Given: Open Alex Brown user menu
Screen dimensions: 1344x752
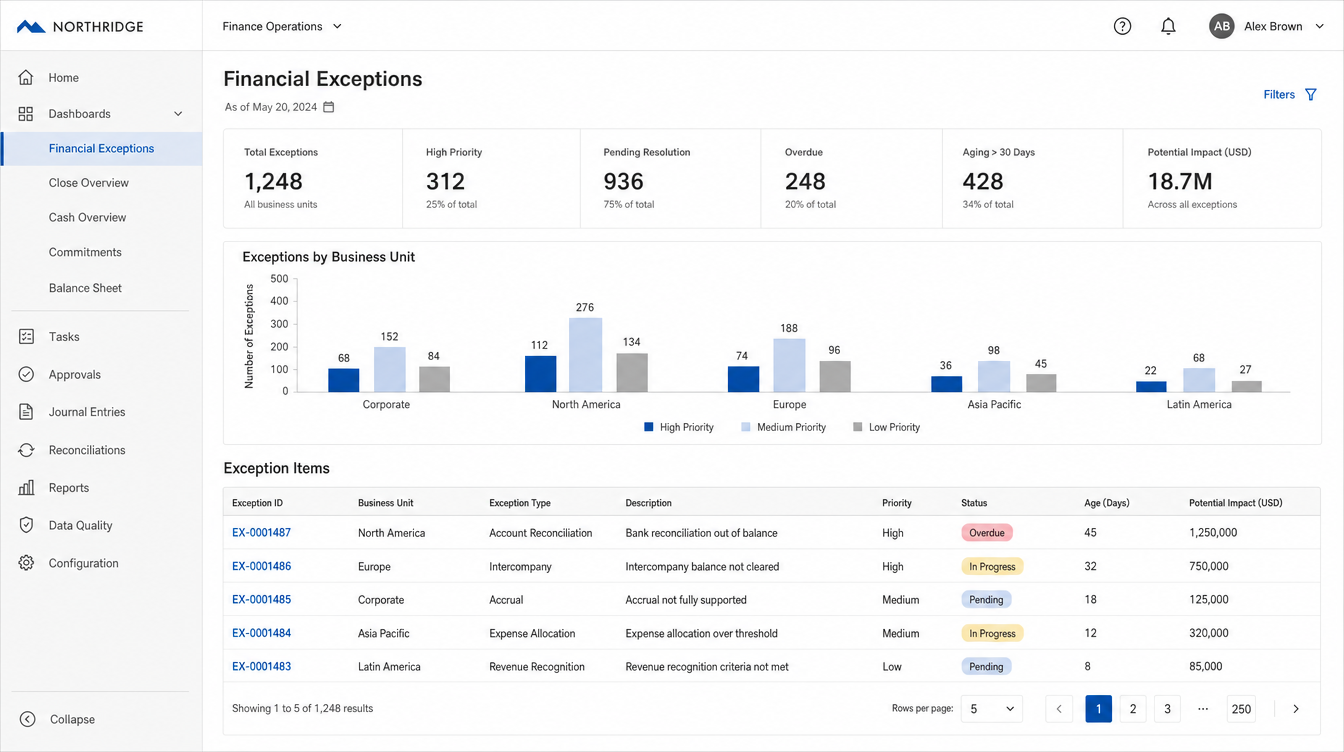Looking at the screenshot, I should click(x=1267, y=27).
